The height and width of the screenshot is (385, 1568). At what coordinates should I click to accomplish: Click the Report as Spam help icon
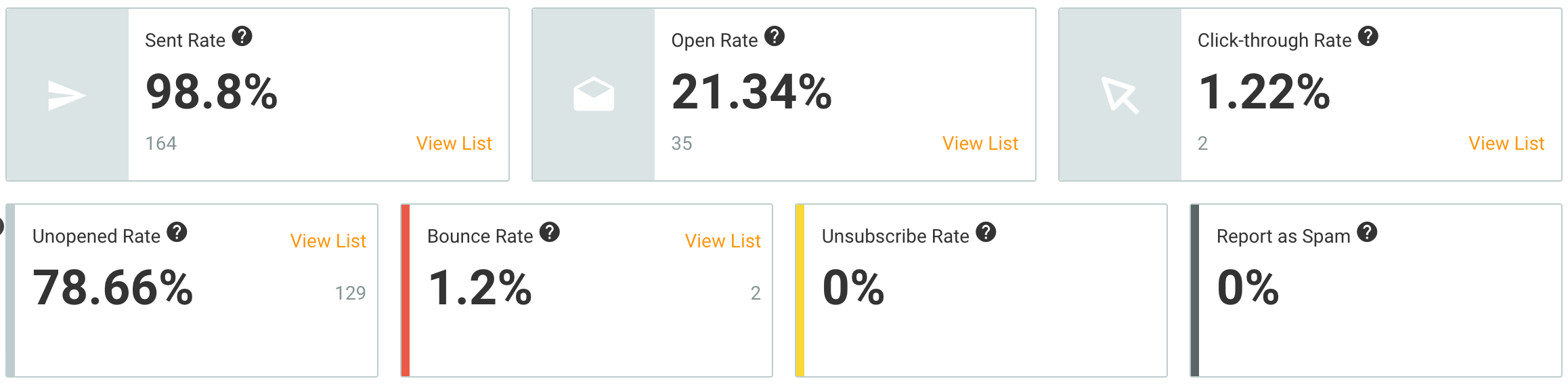[1368, 232]
